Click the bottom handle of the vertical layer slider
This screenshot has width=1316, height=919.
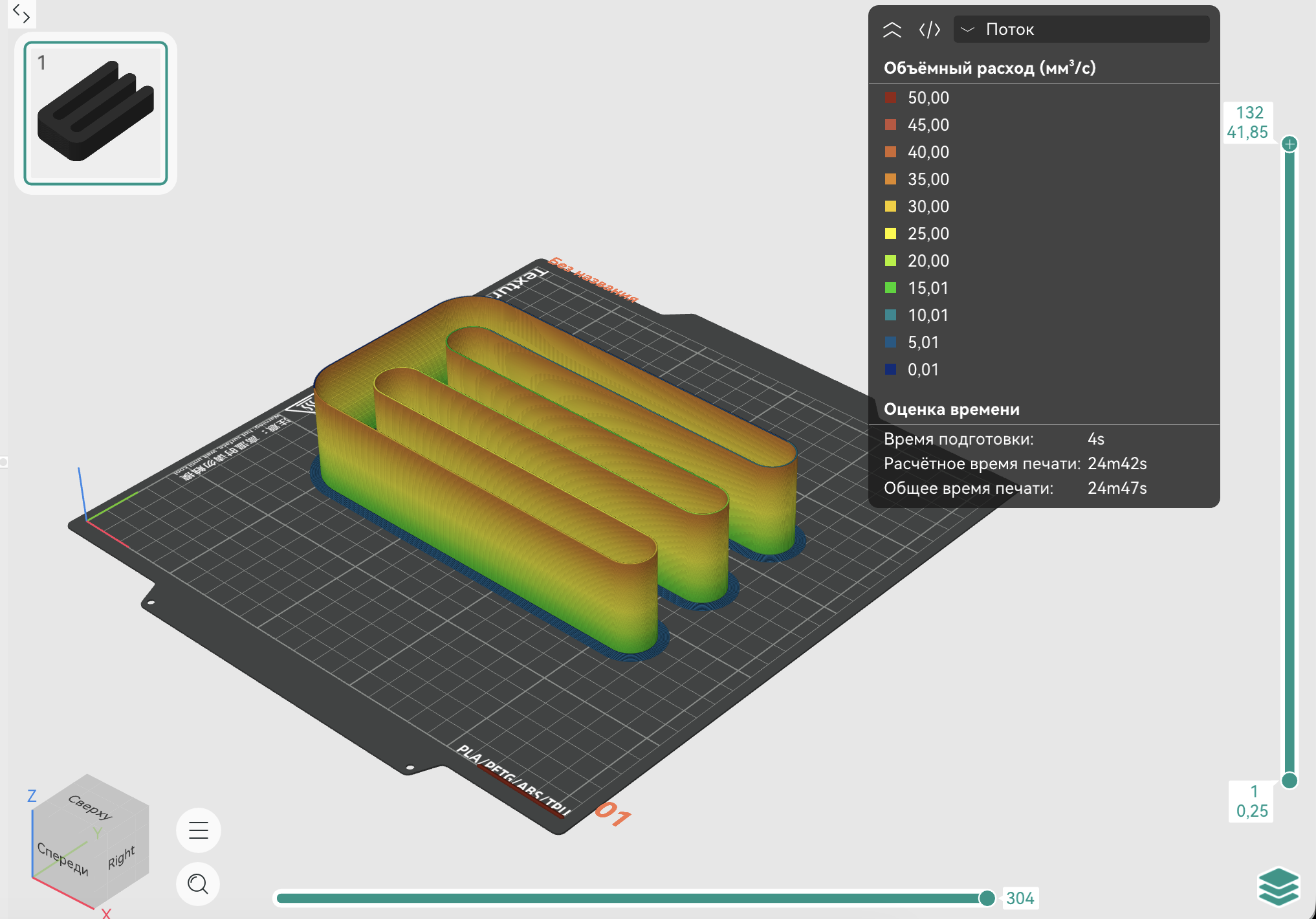(1289, 781)
